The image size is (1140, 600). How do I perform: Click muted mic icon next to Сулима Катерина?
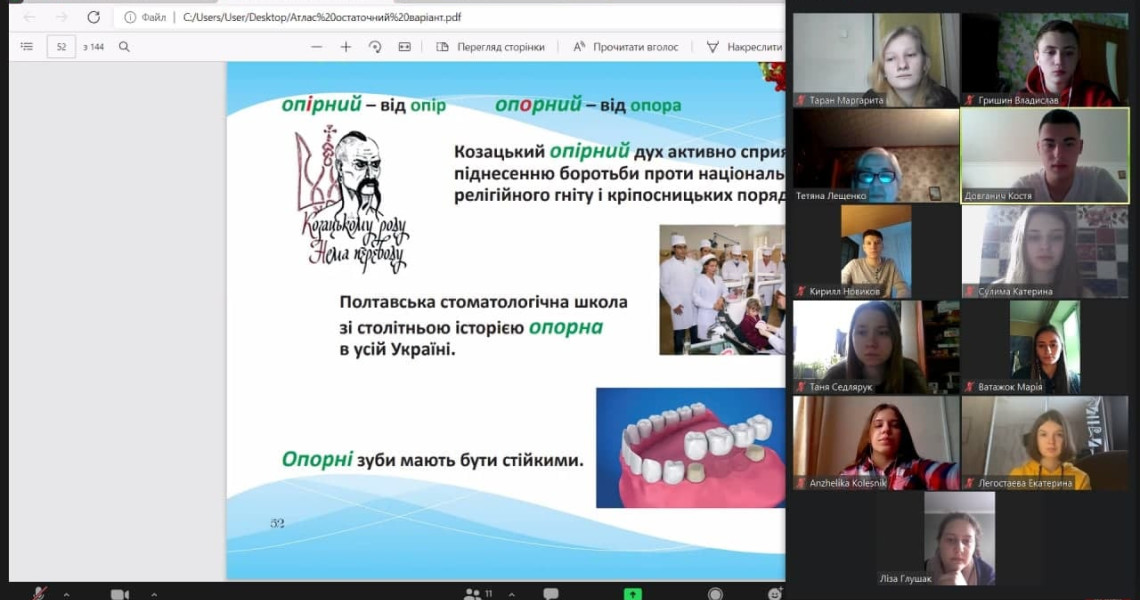tap(970, 291)
